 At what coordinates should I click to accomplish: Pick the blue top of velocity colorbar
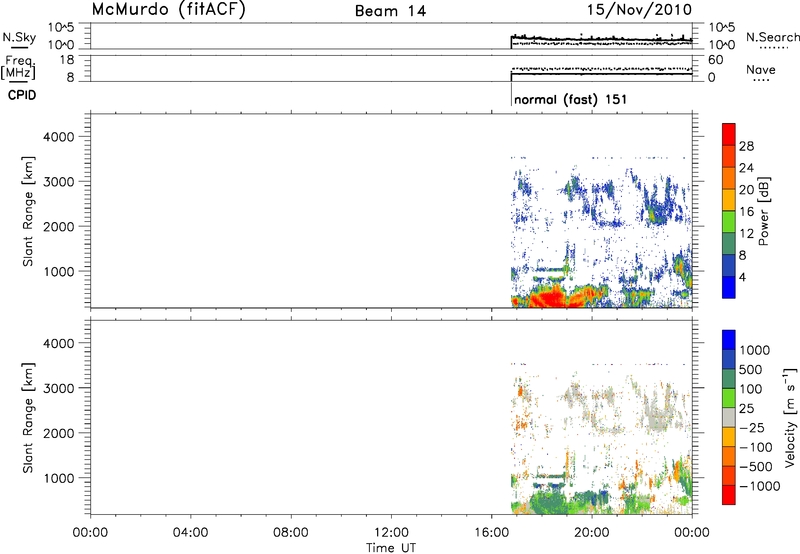729,340
